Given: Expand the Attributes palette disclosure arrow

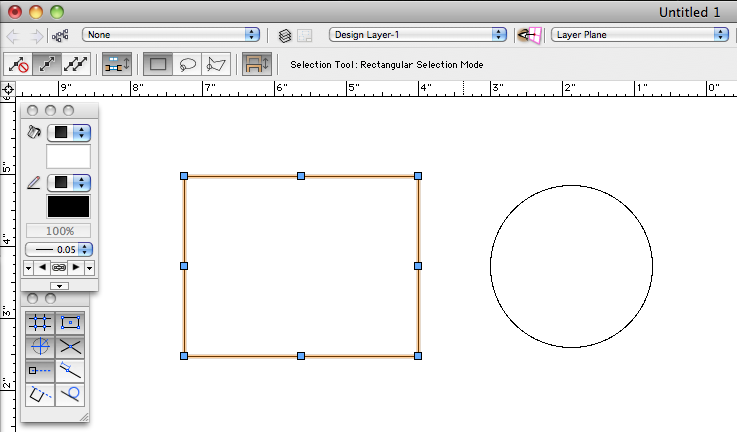Looking at the screenshot, I should (x=59, y=285).
